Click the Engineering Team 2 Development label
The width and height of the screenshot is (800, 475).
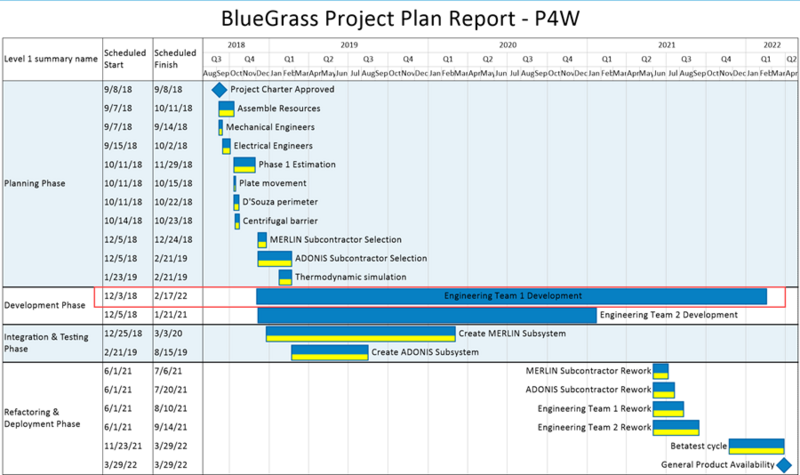tap(669, 315)
